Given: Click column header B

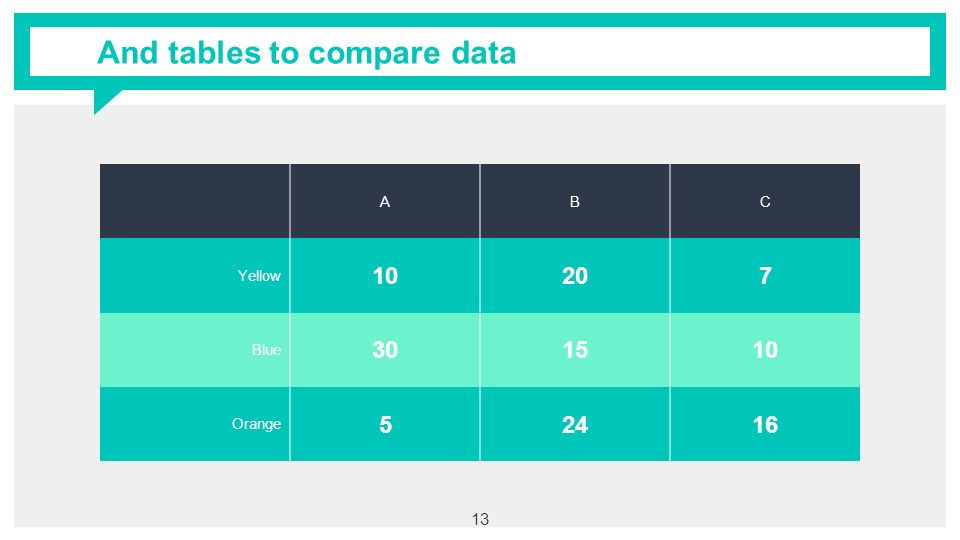Looking at the screenshot, I should 574,201.
